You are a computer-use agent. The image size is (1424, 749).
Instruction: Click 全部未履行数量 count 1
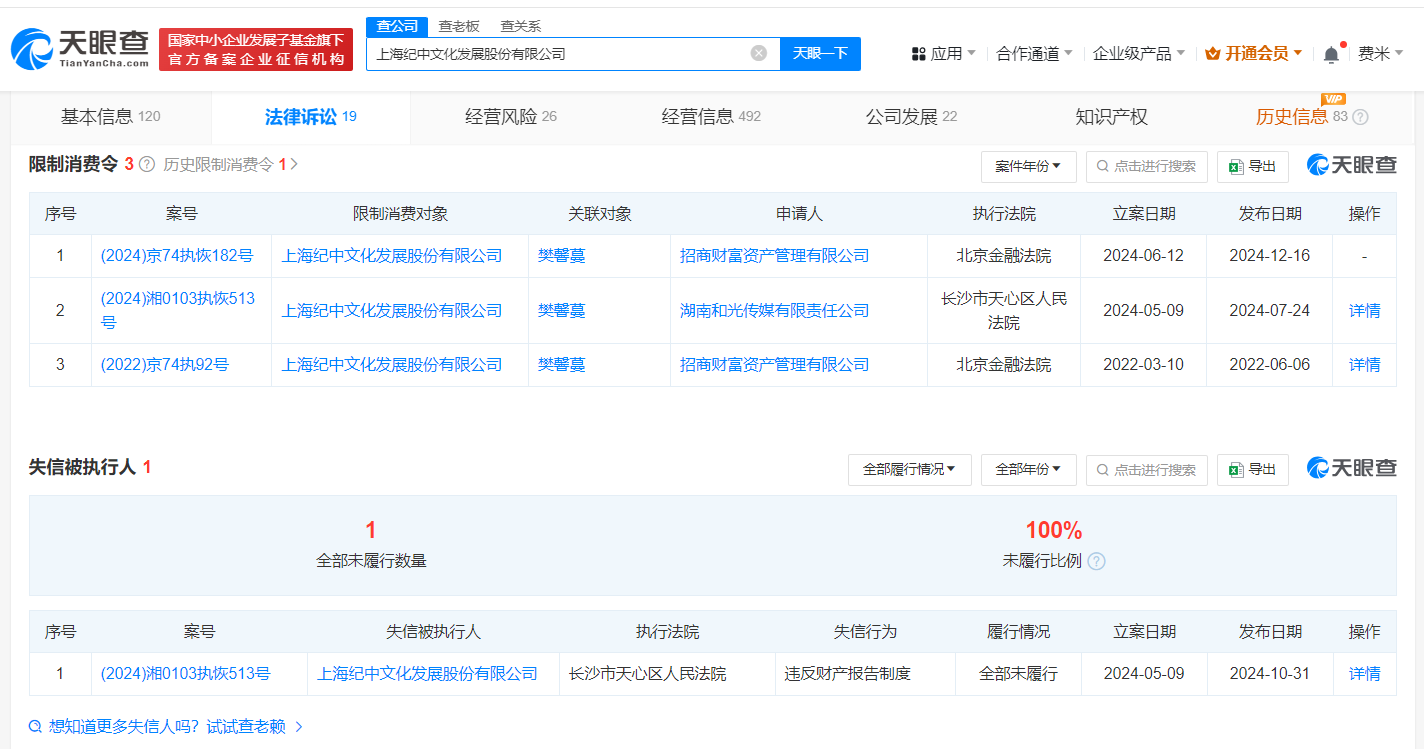tap(371, 530)
